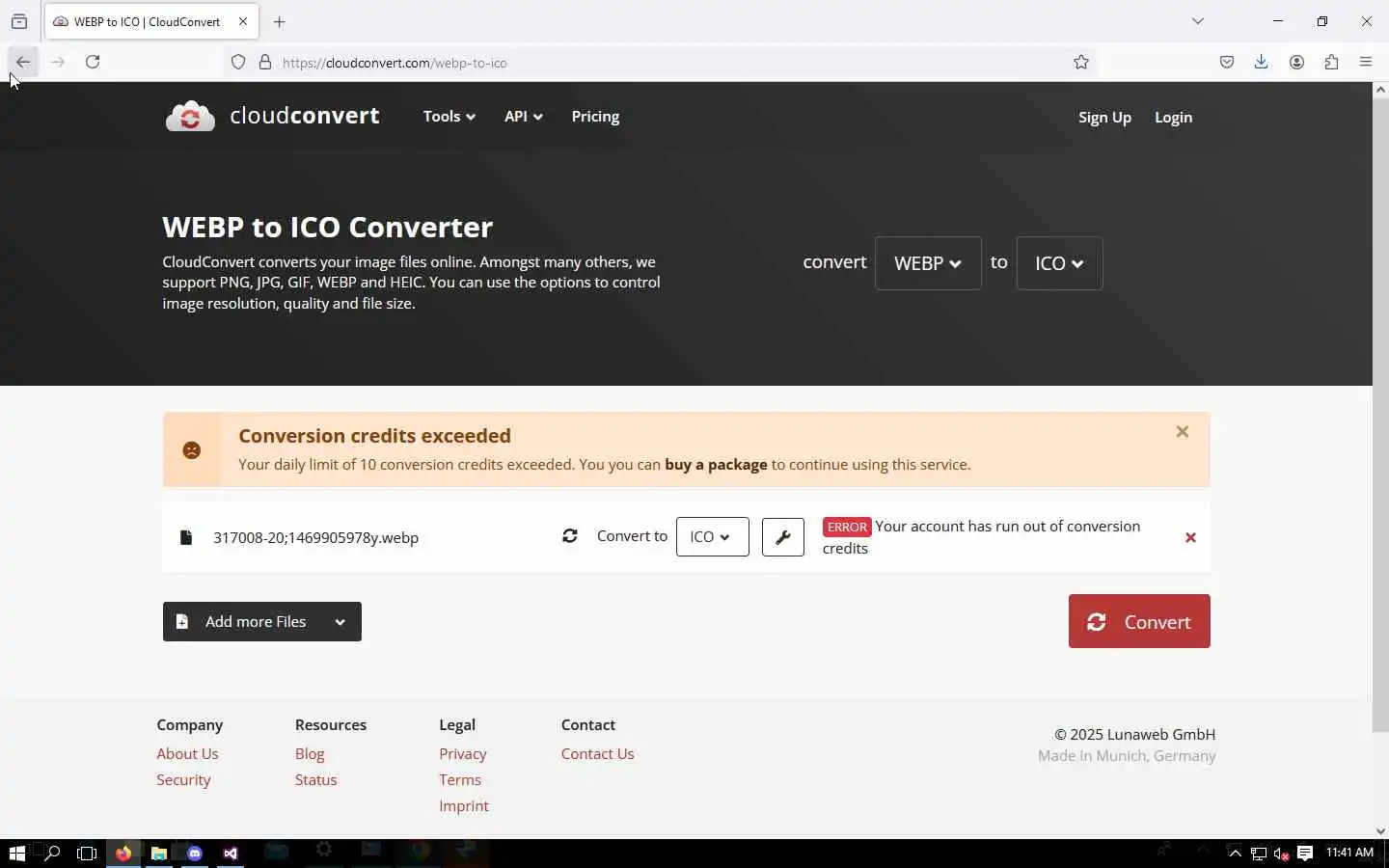Open the Pricing page
The image size is (1389, 868).
[595, 116]
